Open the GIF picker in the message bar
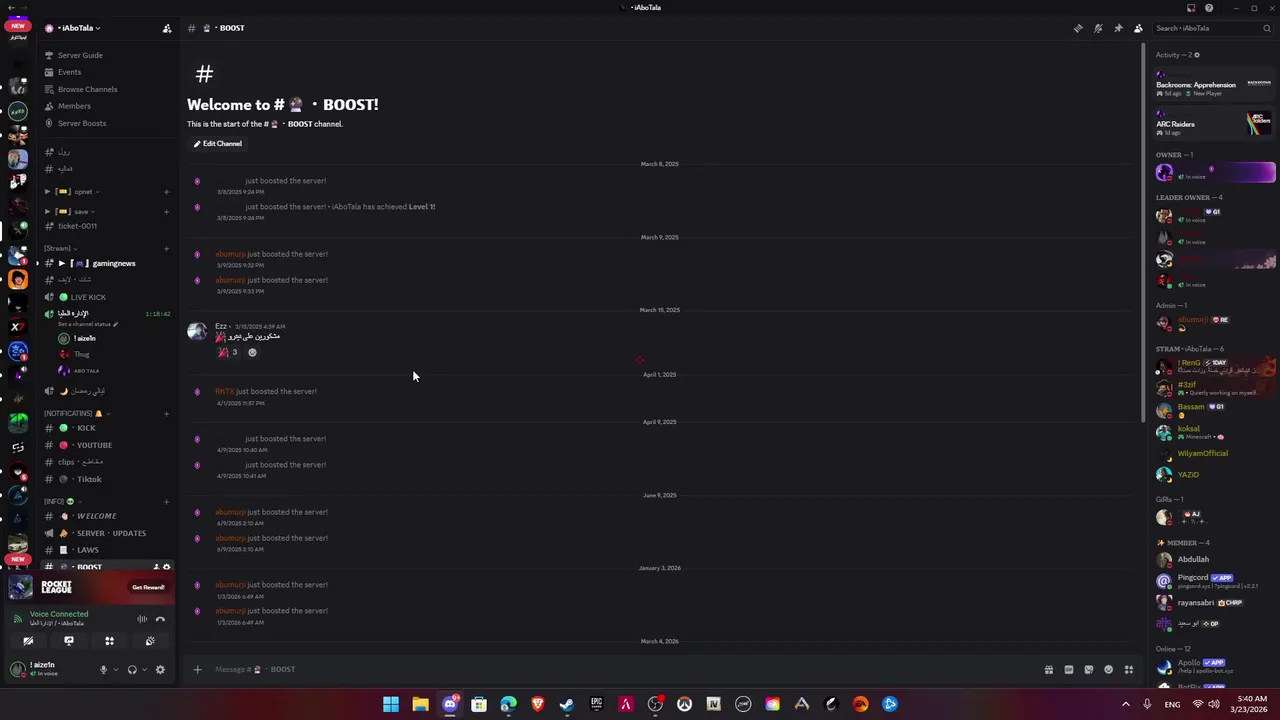The width and height of the screenshot is (1280, 720). pos(1069,670)
